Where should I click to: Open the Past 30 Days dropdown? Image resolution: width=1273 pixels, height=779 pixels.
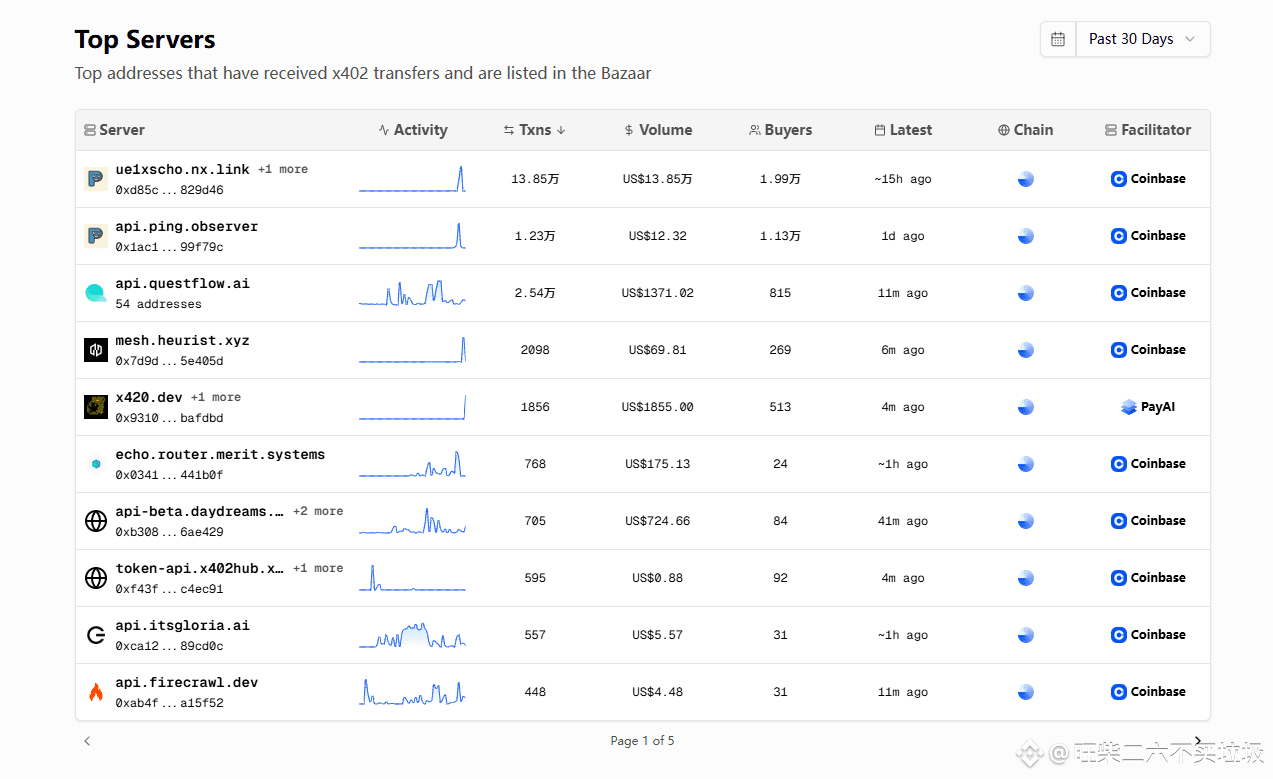[1142, 39]
